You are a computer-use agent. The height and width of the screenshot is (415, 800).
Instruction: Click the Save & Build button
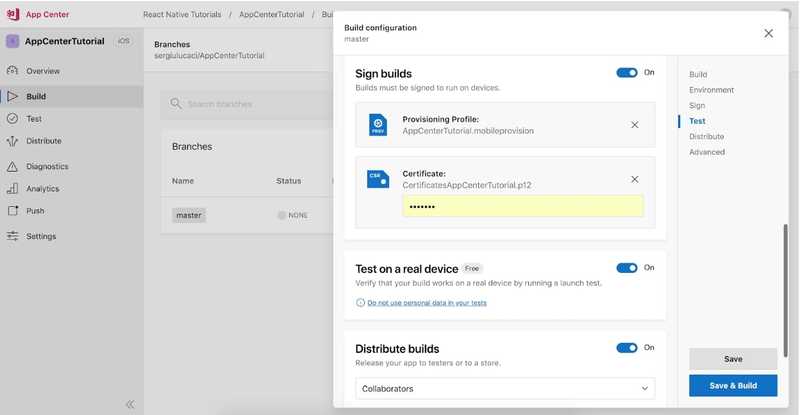point(733,385)
